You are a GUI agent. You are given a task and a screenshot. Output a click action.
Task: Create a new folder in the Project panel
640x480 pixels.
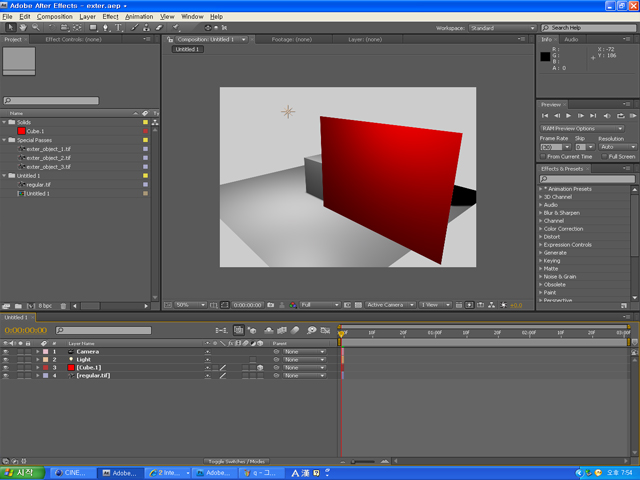pyautogui.click(x=18, y=306)
